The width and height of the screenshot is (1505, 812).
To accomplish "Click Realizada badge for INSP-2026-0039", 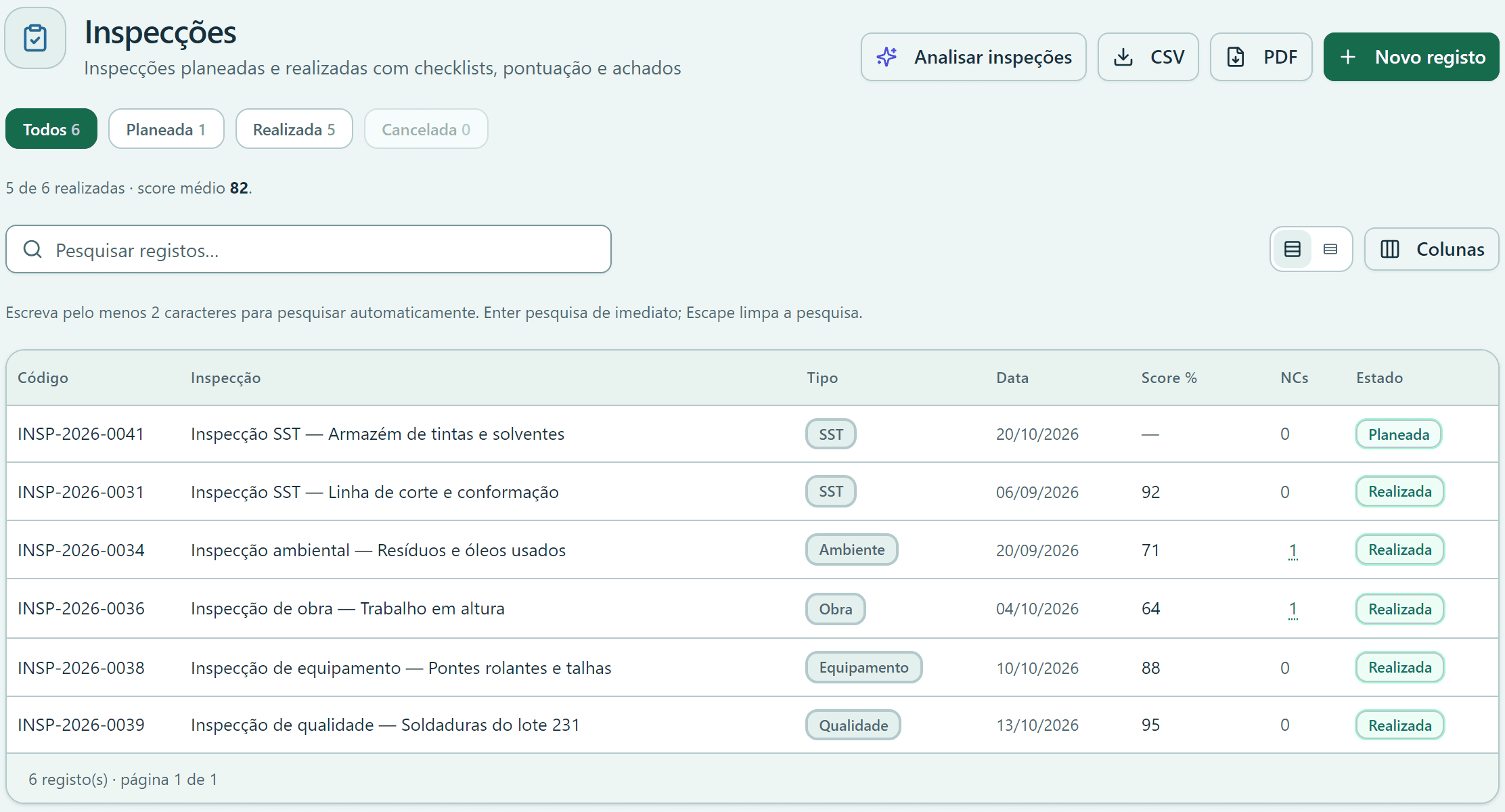I will pyautogui.click(x=1399, y=725).
